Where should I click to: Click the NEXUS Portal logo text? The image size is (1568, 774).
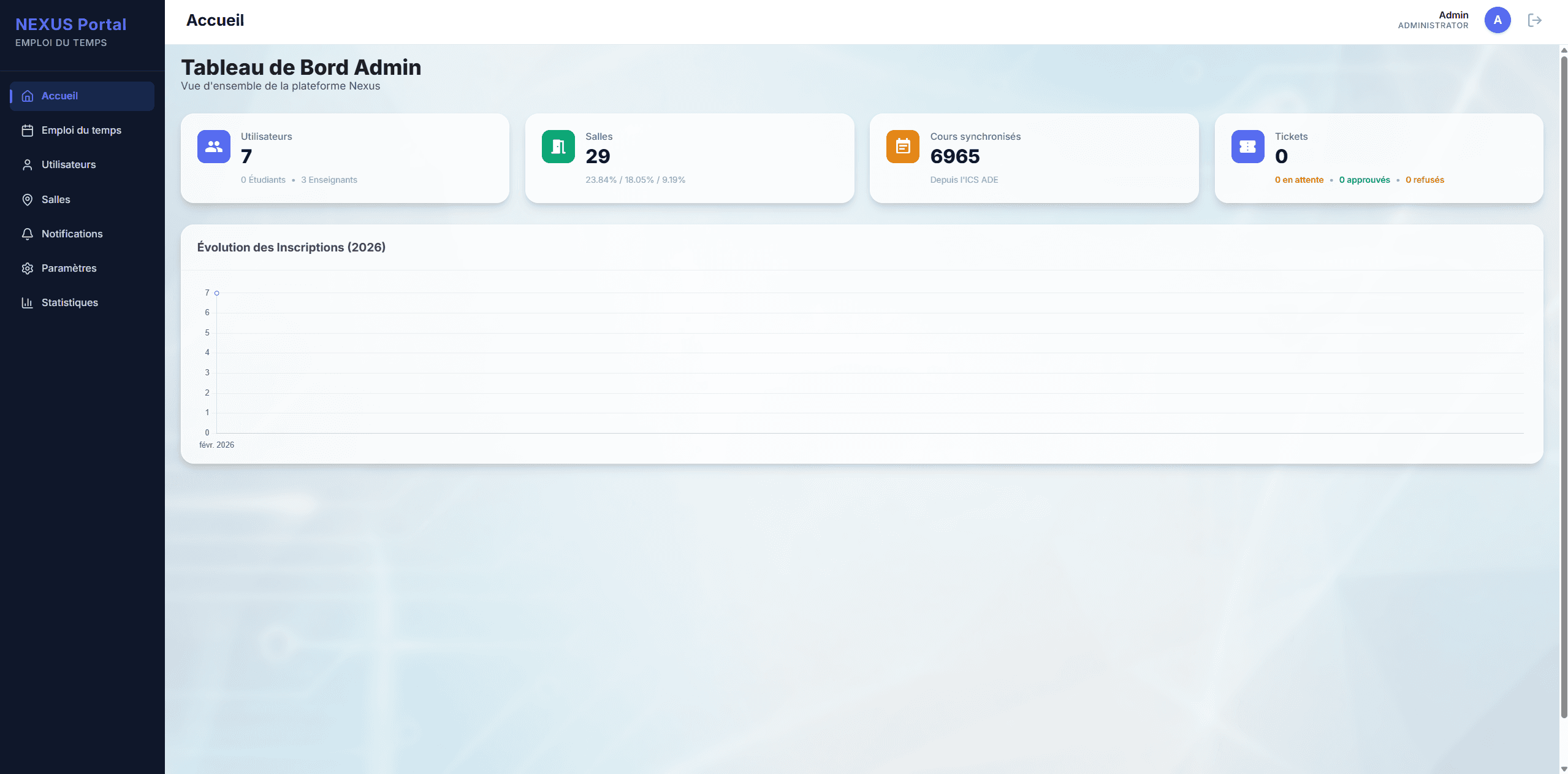point(70,25)
